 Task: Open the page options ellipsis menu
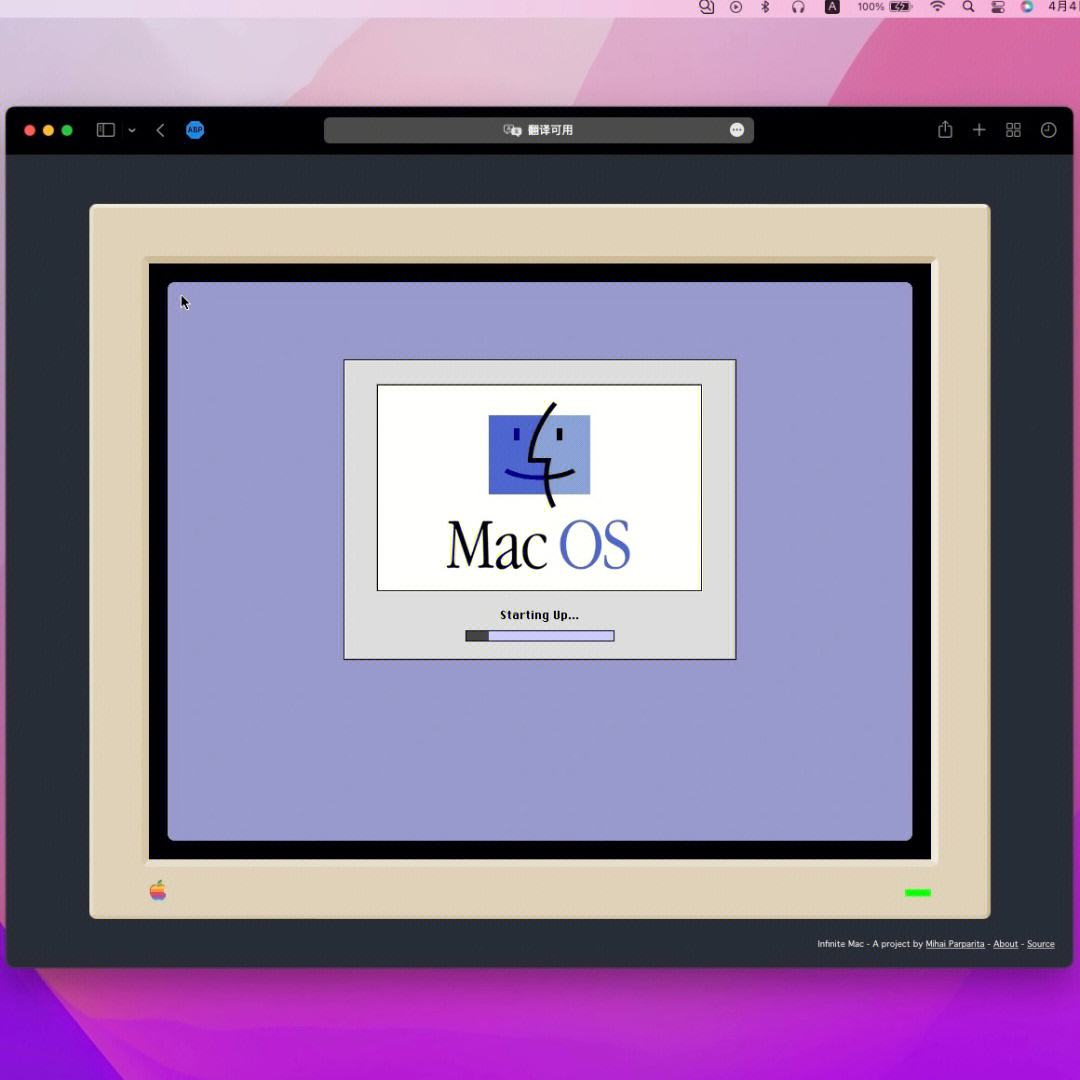pyautogui.click(x=737, y=130)
